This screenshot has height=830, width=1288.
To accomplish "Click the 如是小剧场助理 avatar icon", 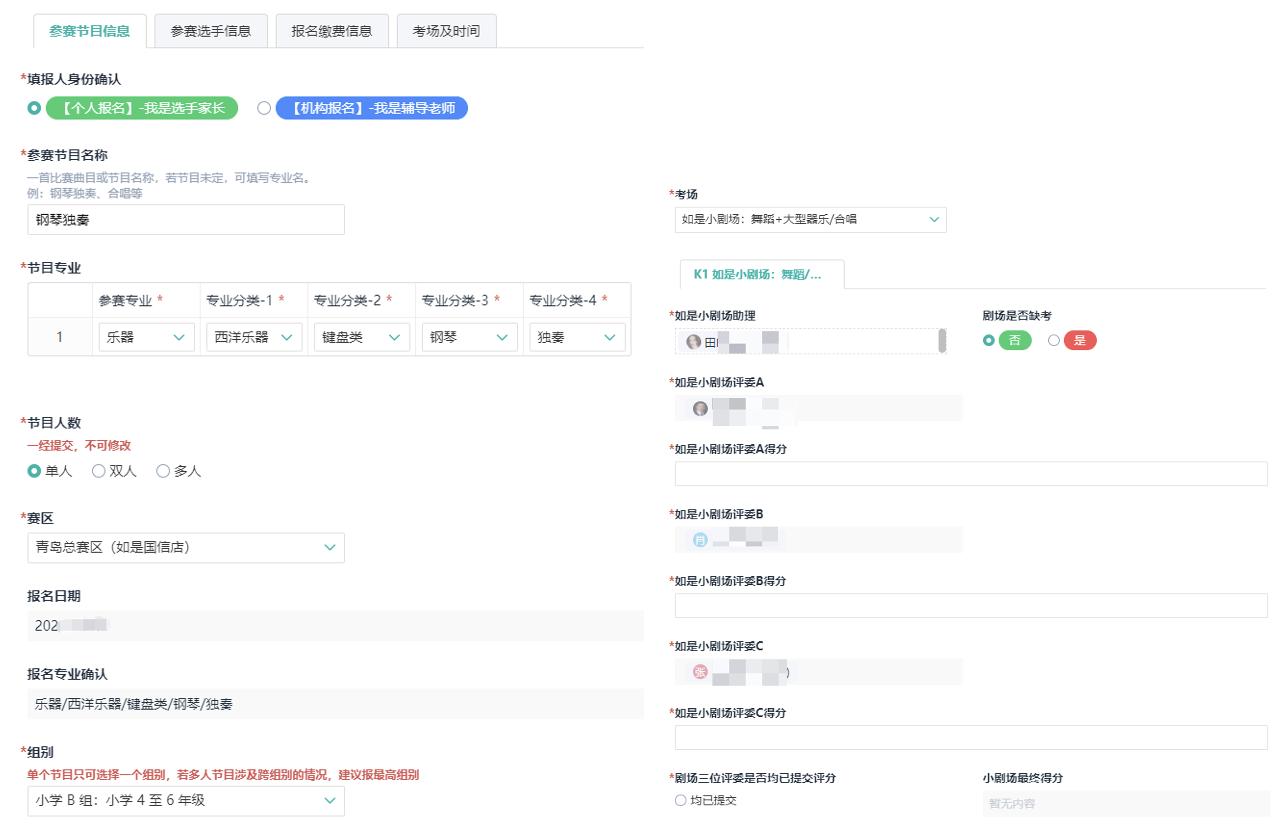I will pos(693,342).
